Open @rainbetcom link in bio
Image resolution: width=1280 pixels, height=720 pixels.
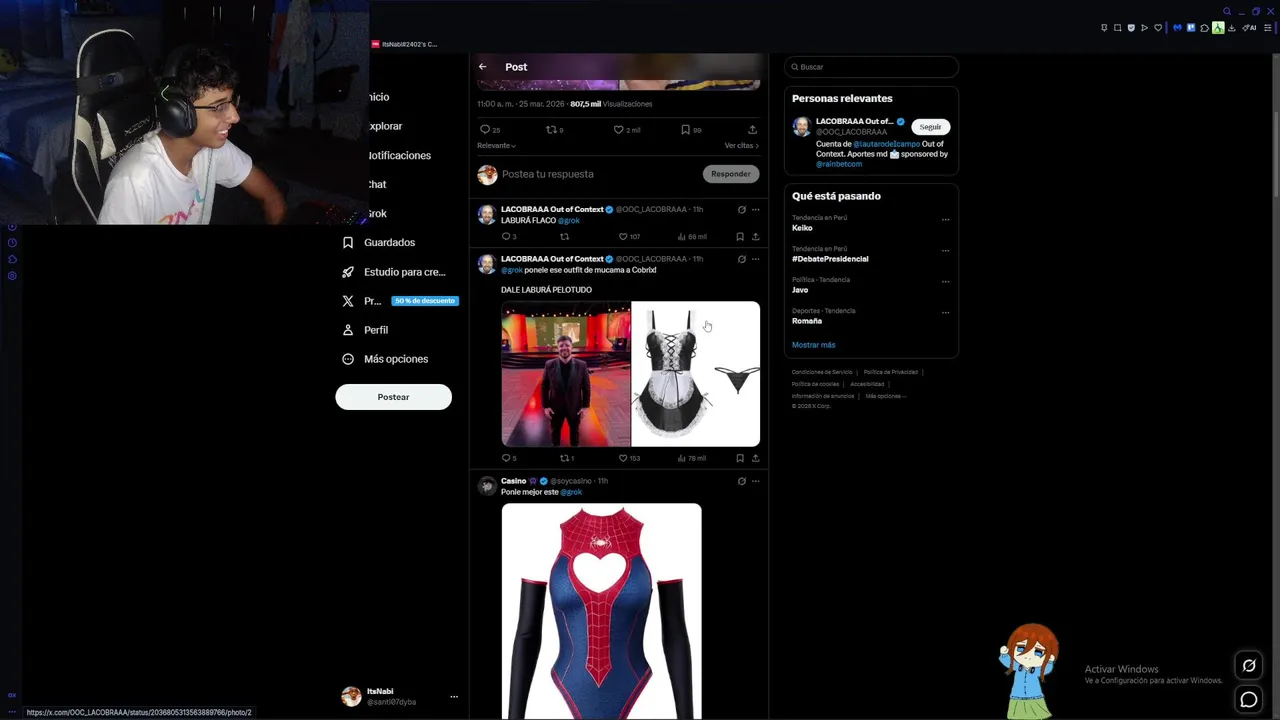coord(839,164)
